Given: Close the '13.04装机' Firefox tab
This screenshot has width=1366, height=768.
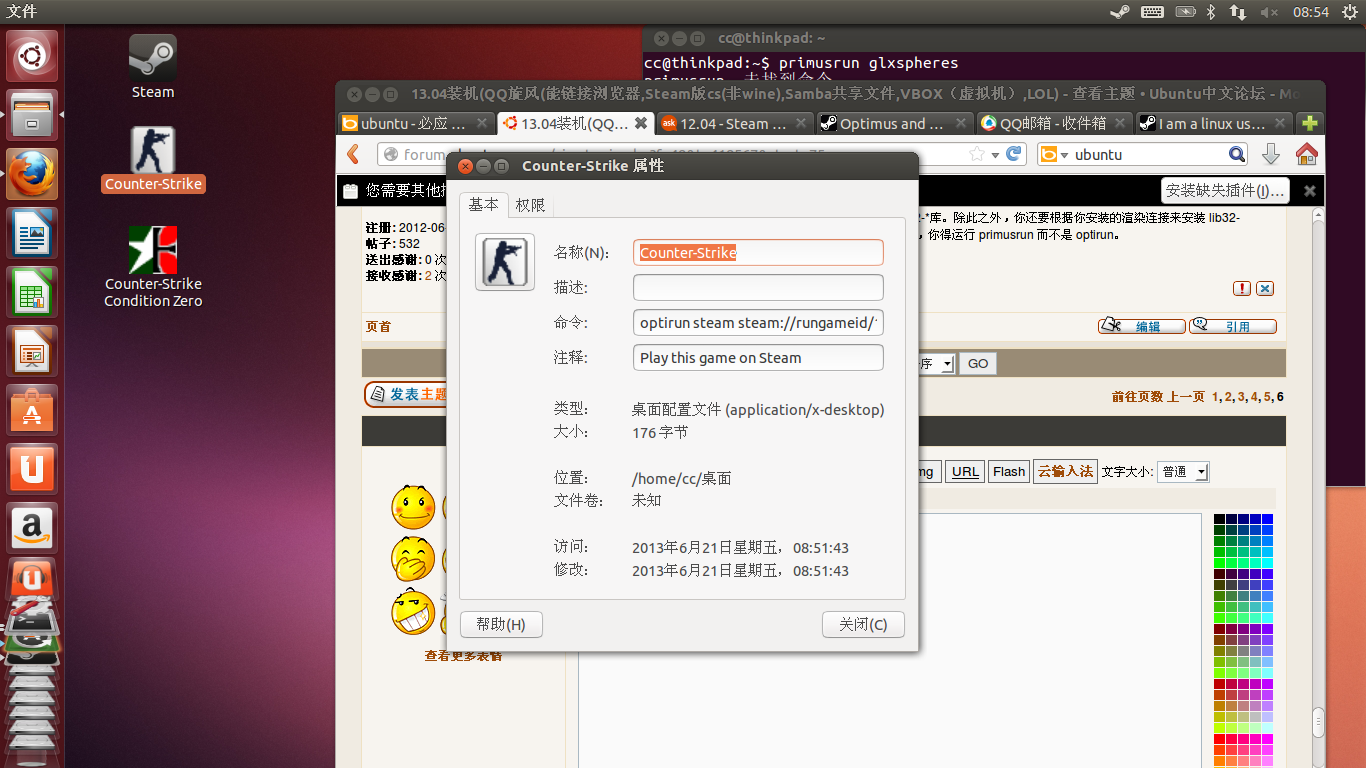Looking at the screenshot, I should pos(641,124).
